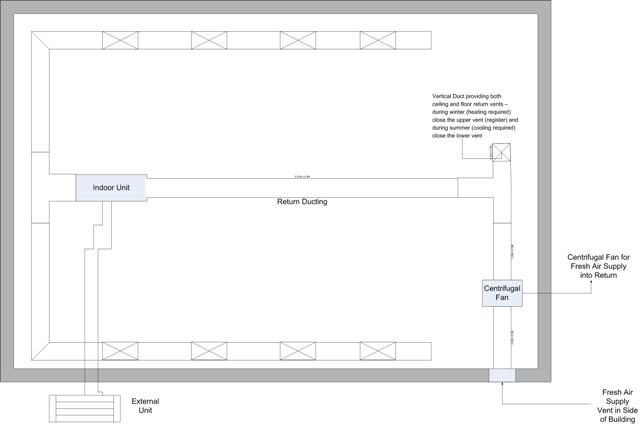
Task: Select third crossed vent in bottom supply duct
Action: [x=298, y=351]
